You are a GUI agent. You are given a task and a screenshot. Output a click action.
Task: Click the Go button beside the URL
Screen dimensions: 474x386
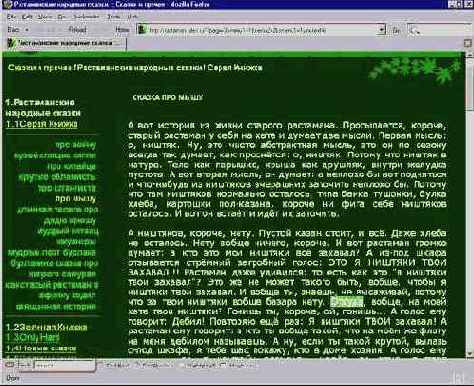[396, 30]
